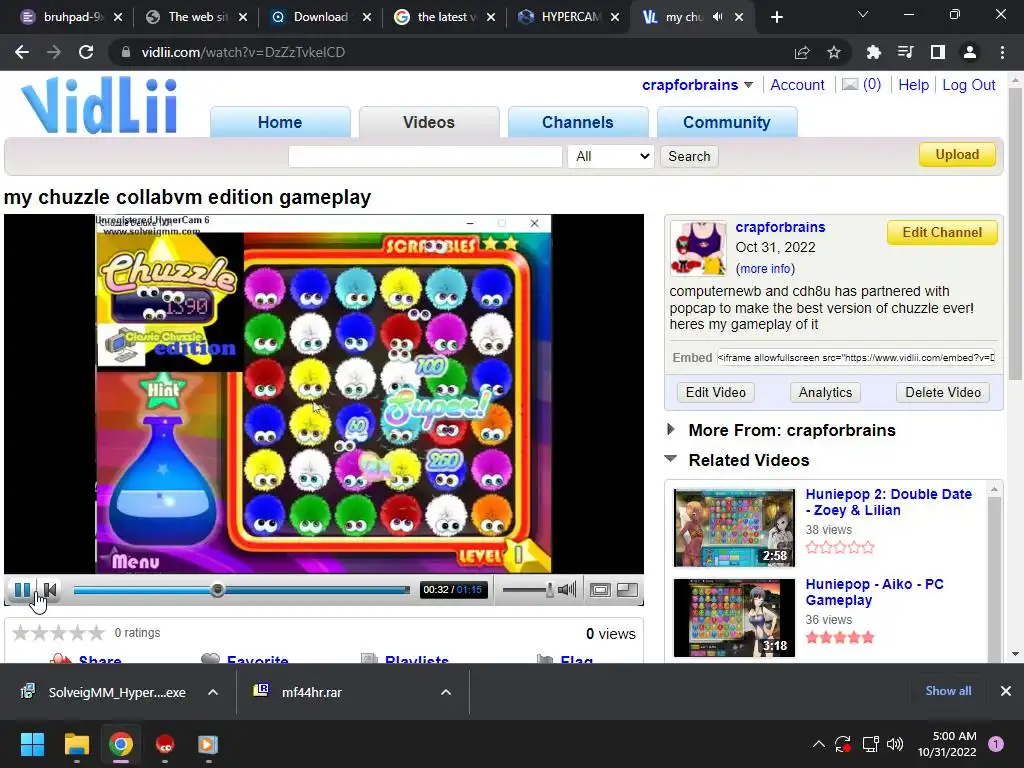The height and width of the screenshot is (768, 1024).
Task: Switch the player to wide view mode
Action: pyautogui.click(x=600, y=590)
